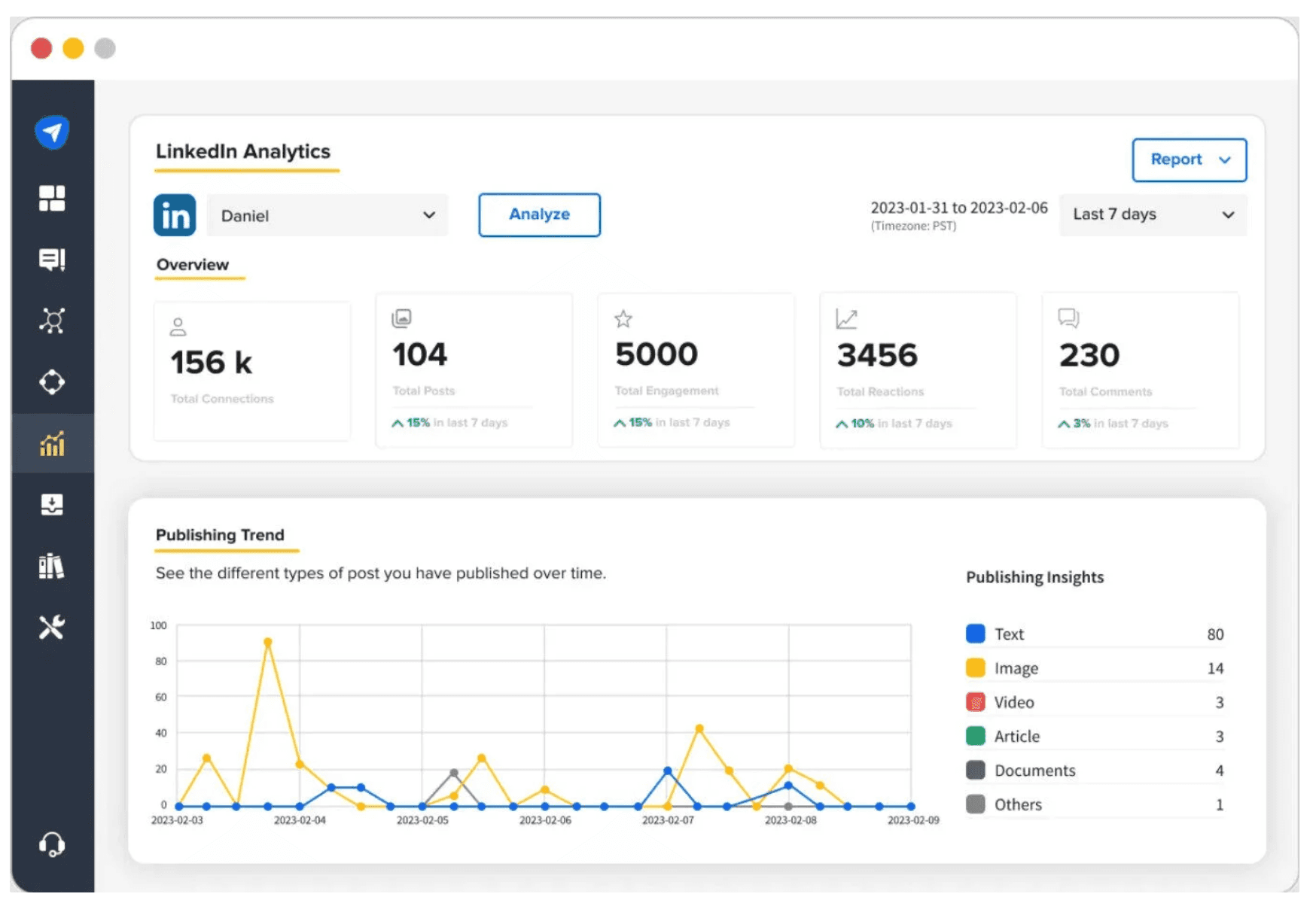Select the network connections sidebar icon
The height and width of the screenshot is (909, 1316).
52,321
